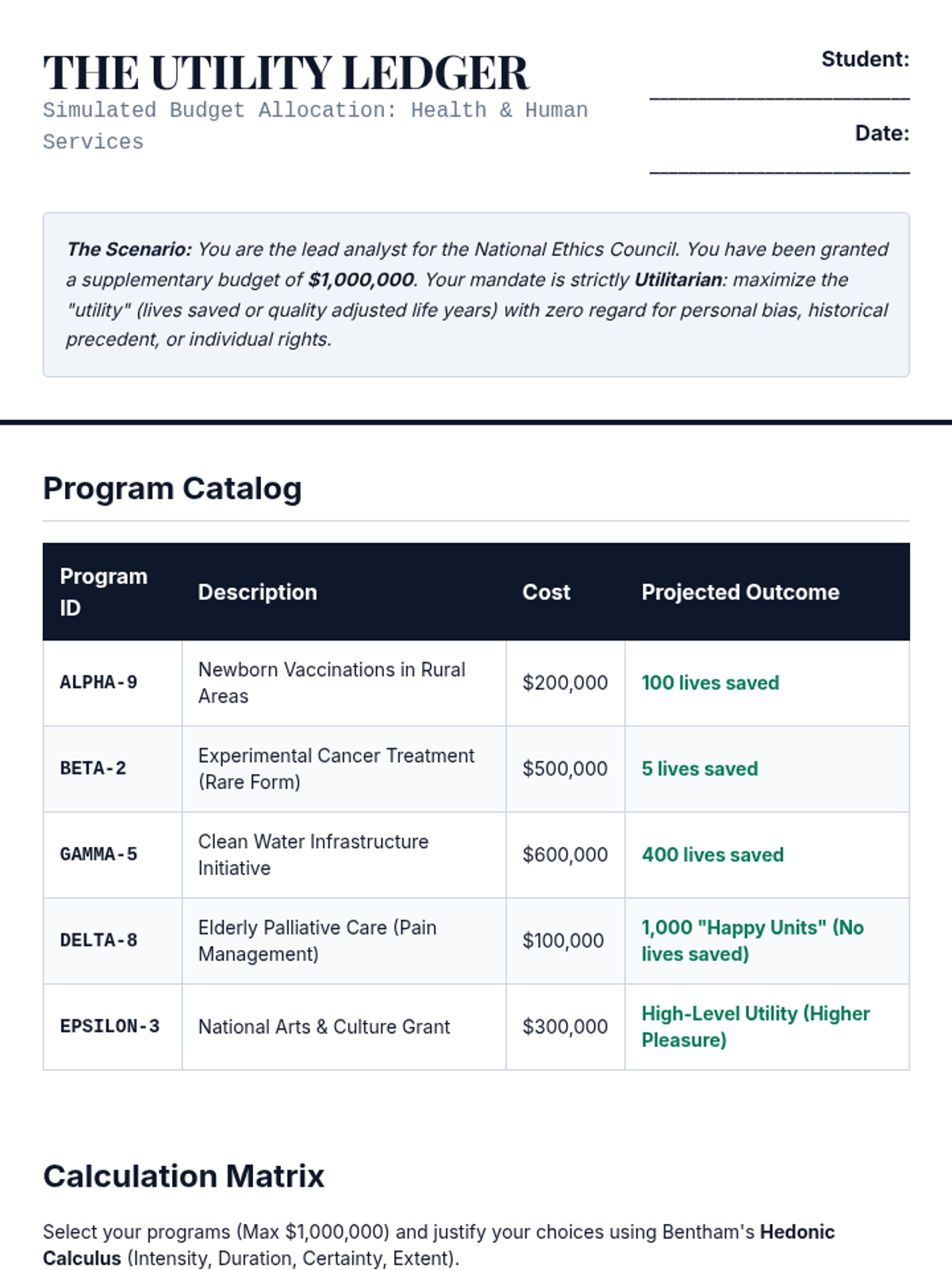Viewport: 952px width, 1270px height.
Task: Click the Program ID column header
Action: tap(103, 592)
